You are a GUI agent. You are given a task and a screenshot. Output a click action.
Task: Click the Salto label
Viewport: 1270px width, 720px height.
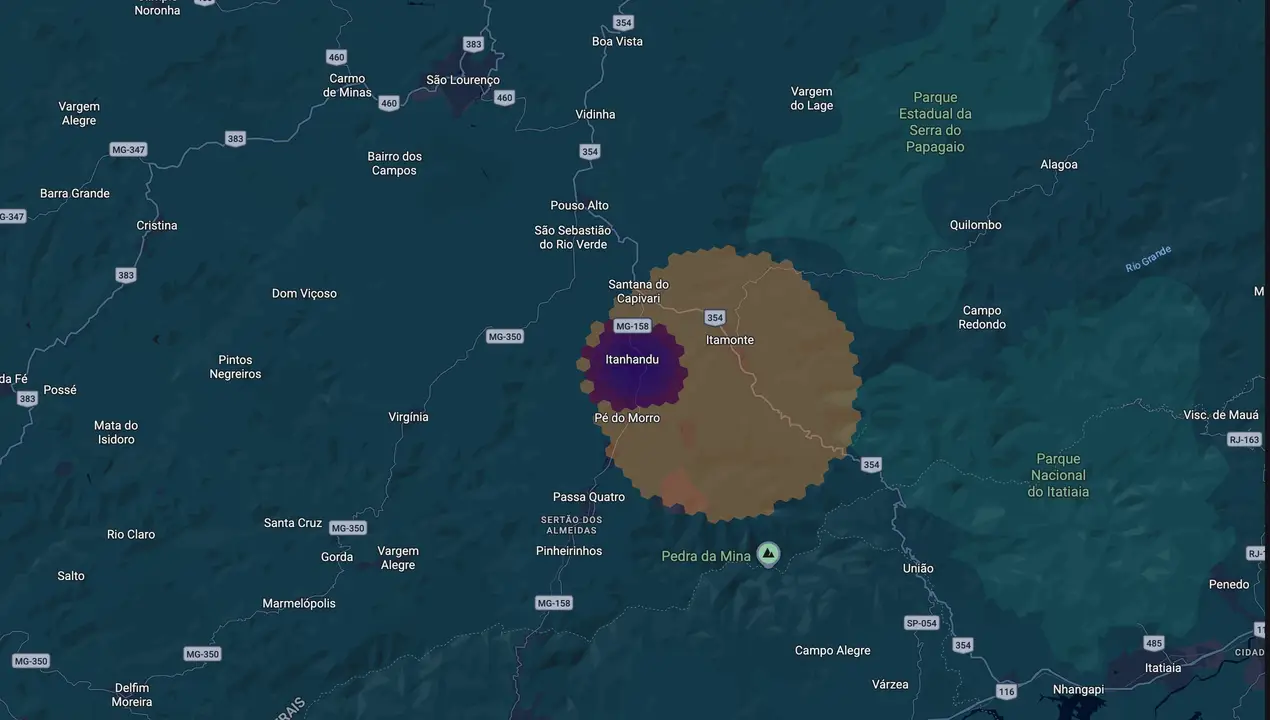click(x=71, y=576)
